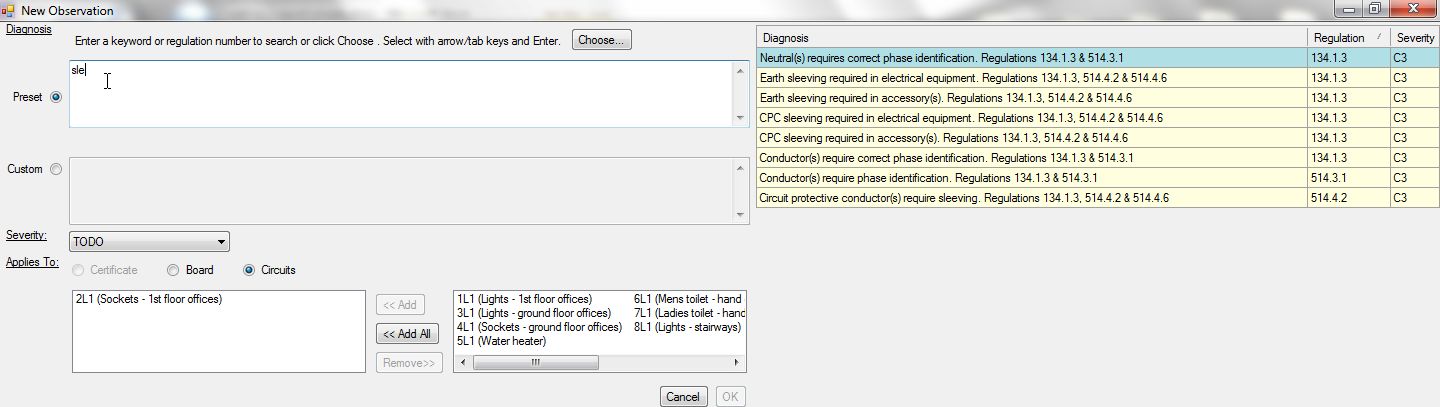Viewport: 1440px width, 407px height.
Task: Open the Severity TODO dropdown
Action: pyautogui.click(x=150, y=242)
